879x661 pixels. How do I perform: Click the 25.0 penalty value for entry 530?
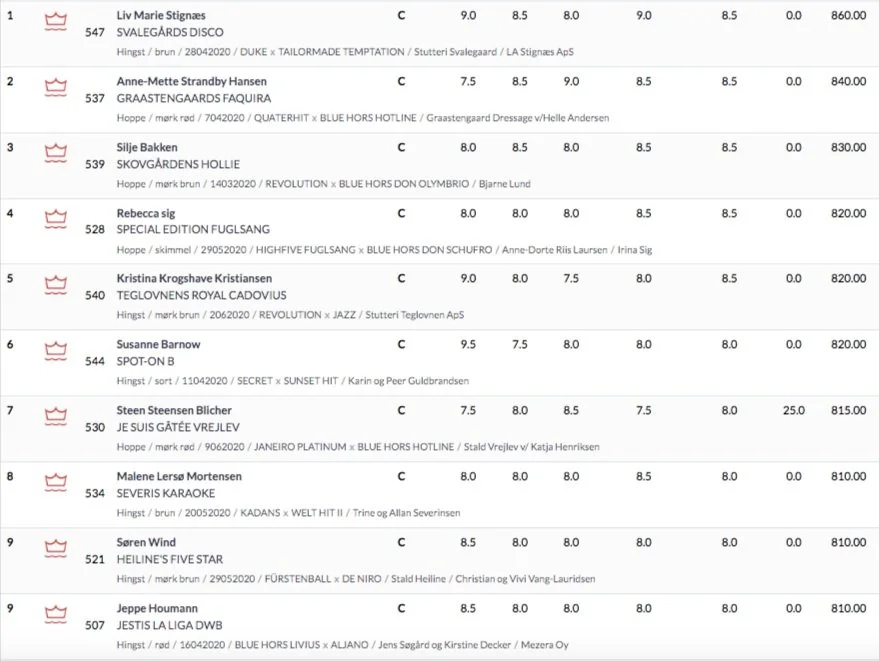pos(794,410)
